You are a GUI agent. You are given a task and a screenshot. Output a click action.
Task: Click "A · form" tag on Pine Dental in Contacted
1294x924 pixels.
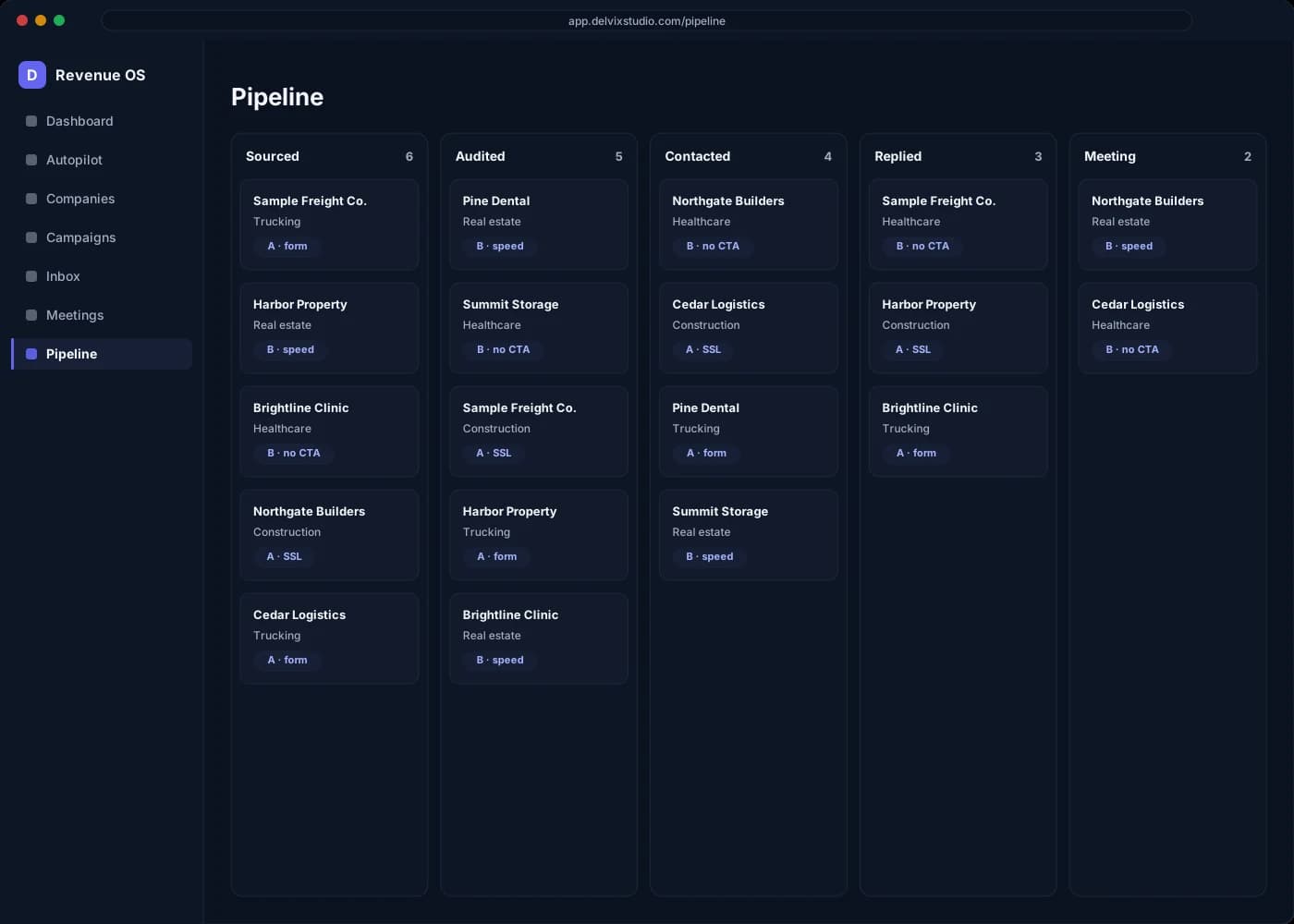[x=706, y=453]
